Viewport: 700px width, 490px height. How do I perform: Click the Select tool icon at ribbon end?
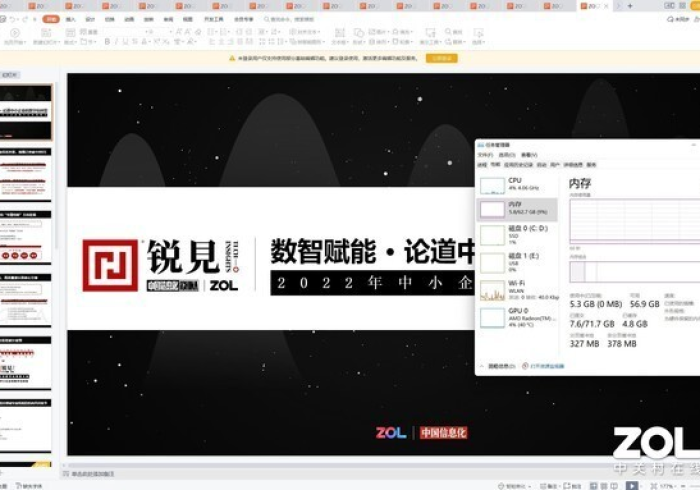point(478,33)
